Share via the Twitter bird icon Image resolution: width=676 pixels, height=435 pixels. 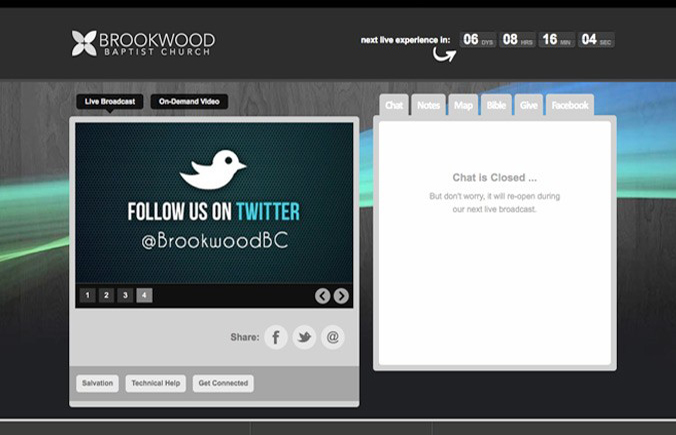click(304, 337)
